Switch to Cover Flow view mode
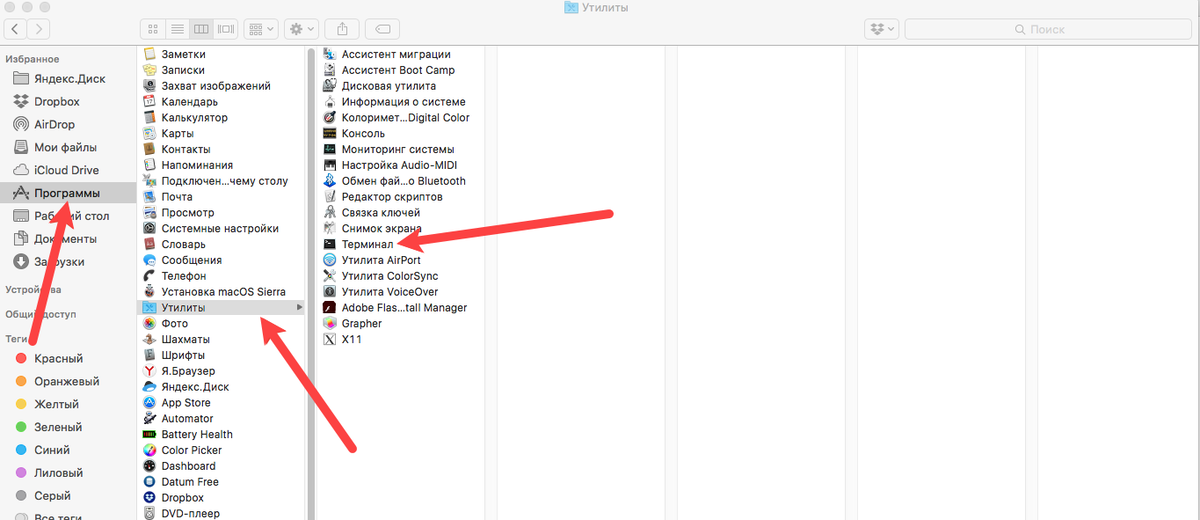The width and height of the screenshot is (1200, 520). tap(226, 30)
